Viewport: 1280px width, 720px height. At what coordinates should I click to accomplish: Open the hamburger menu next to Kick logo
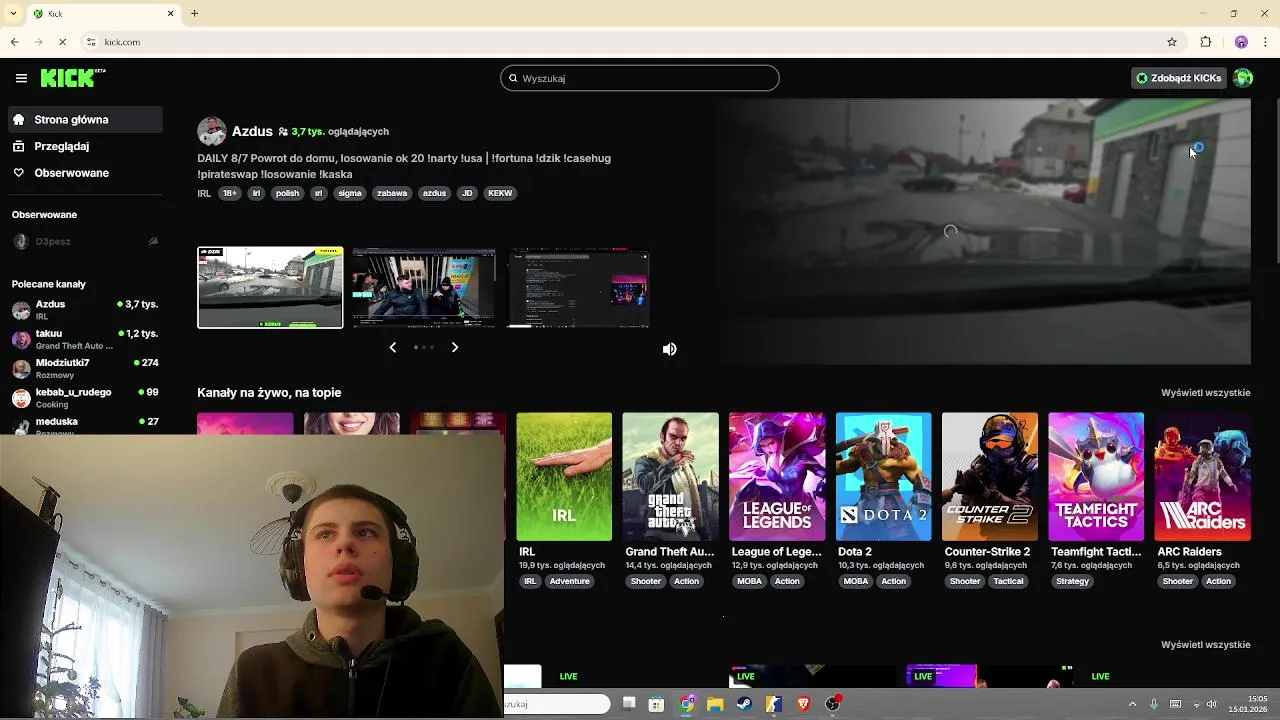point(21,78)
